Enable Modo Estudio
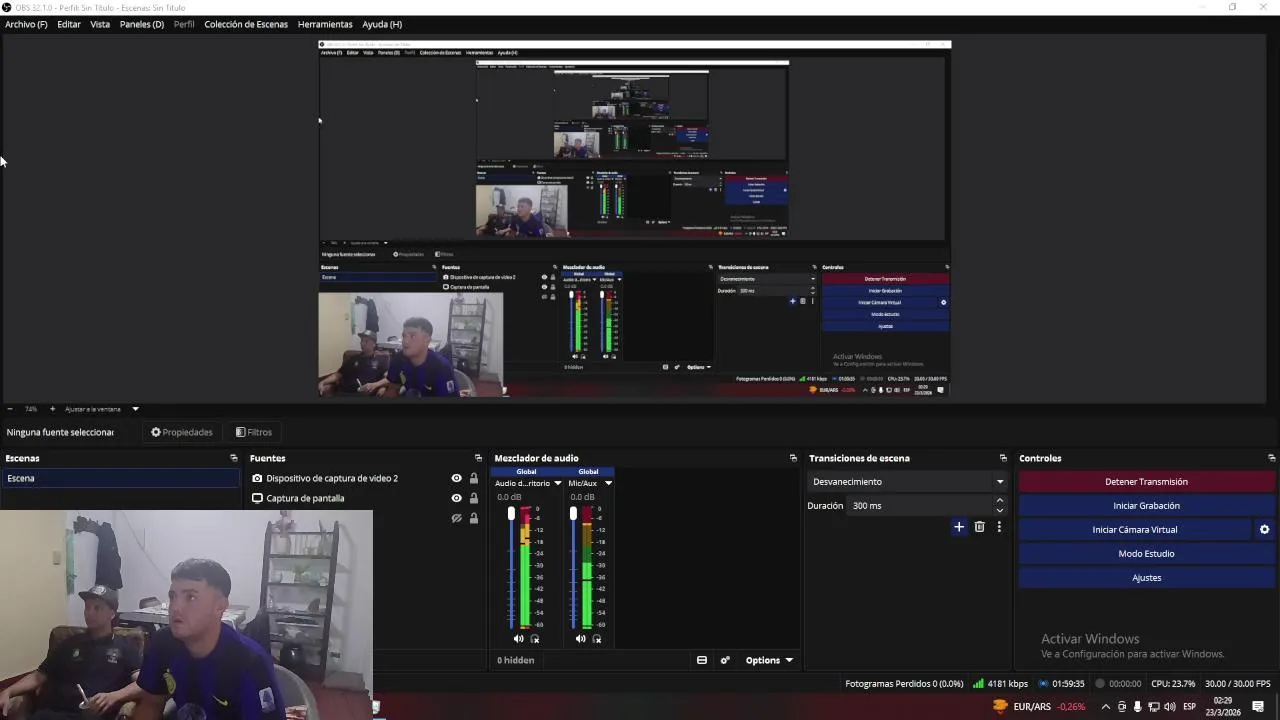Screen dimensions: 1280x720 coord(1146,554)
